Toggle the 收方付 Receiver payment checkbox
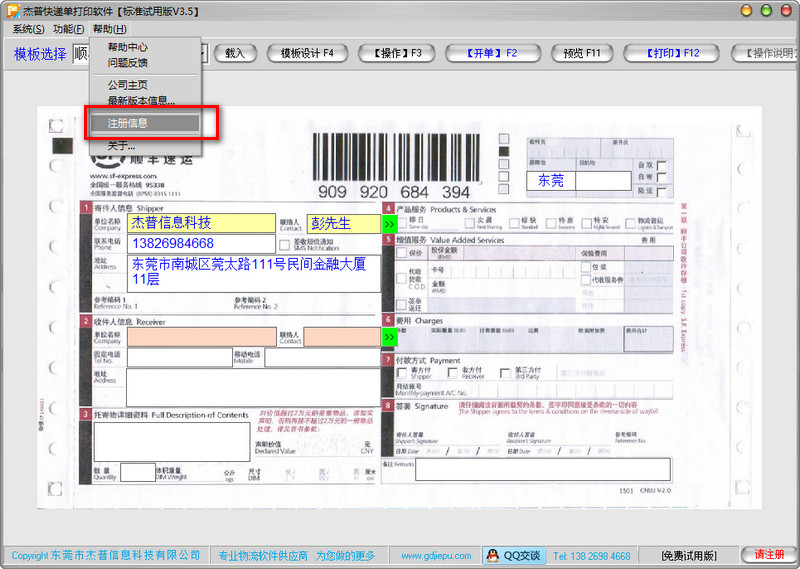 click(452, 373)
